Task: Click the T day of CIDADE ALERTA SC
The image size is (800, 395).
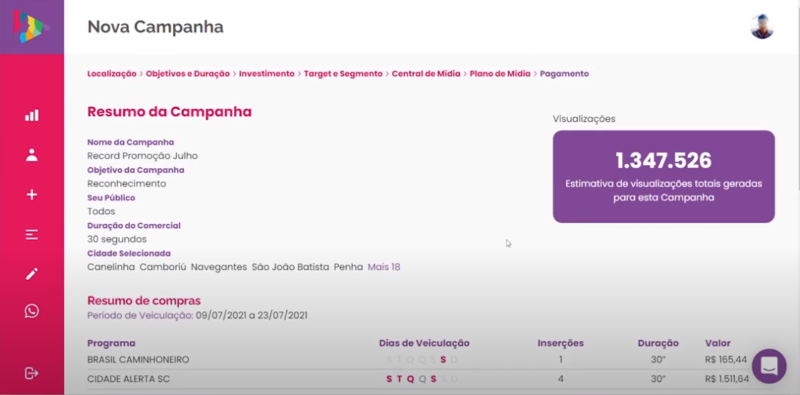Action: click(x=399, y=379)
